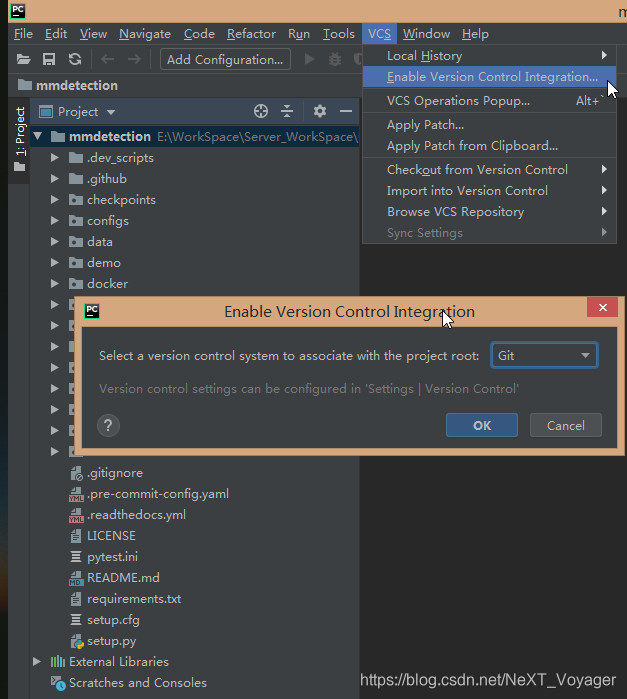Click the PyCharm logo in title bar
This screenshot has width=627, height=699.
point(18,11)
